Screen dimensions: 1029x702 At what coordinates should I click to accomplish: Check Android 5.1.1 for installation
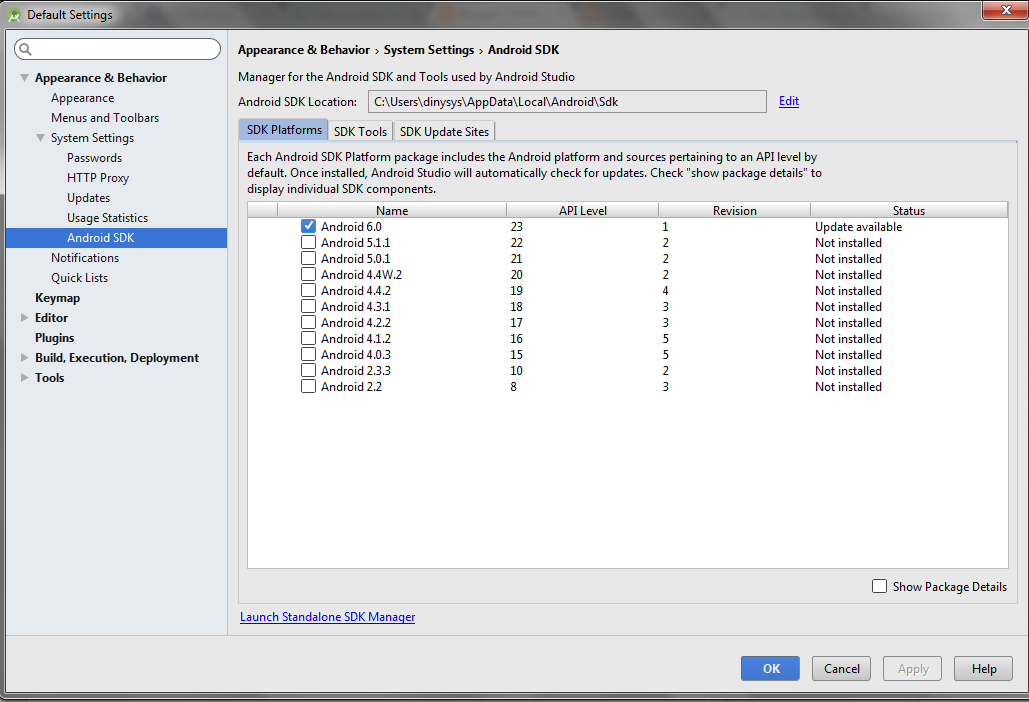(x=308, y=242)
